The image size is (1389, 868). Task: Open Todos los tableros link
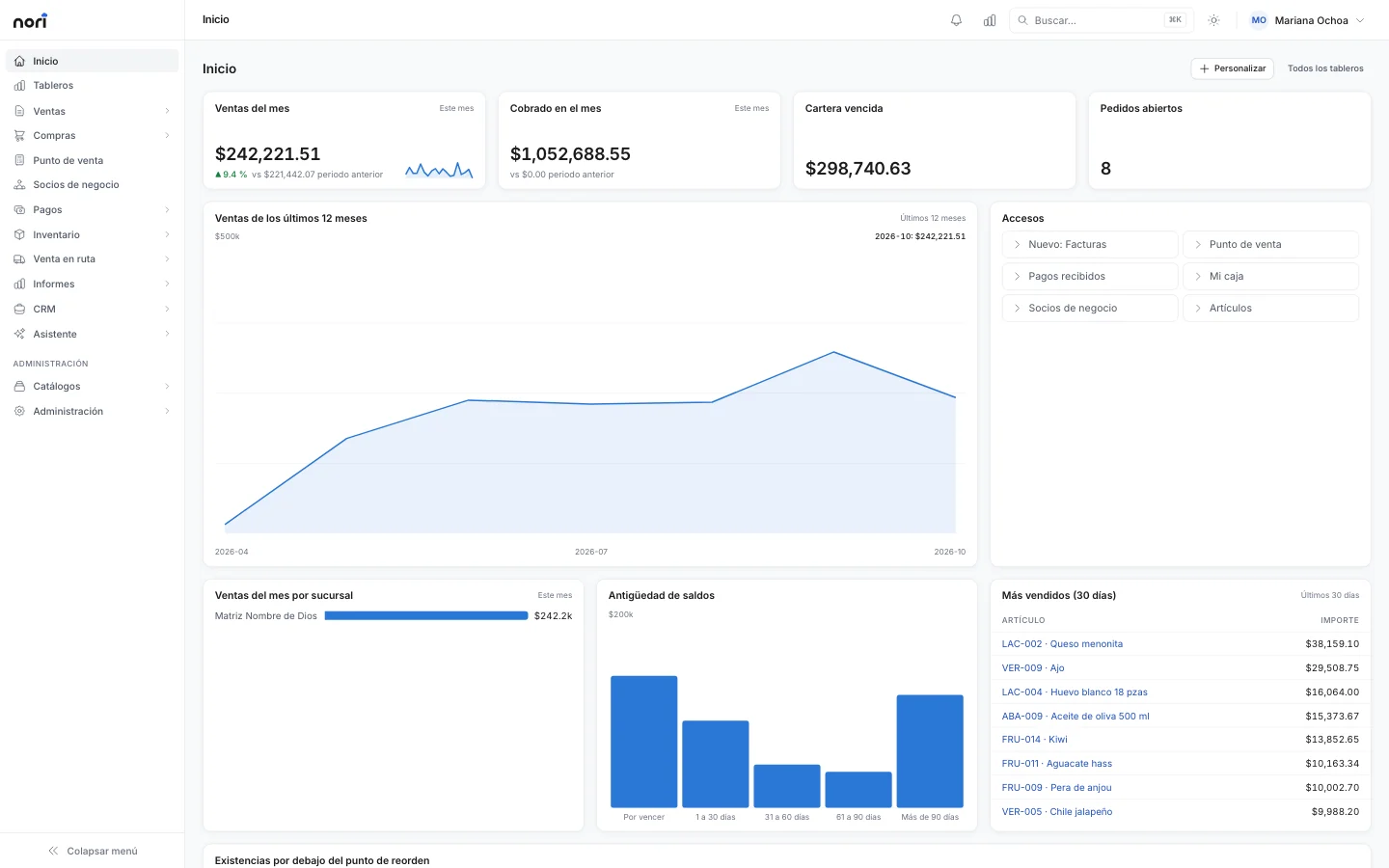[x=1325, y=68]
